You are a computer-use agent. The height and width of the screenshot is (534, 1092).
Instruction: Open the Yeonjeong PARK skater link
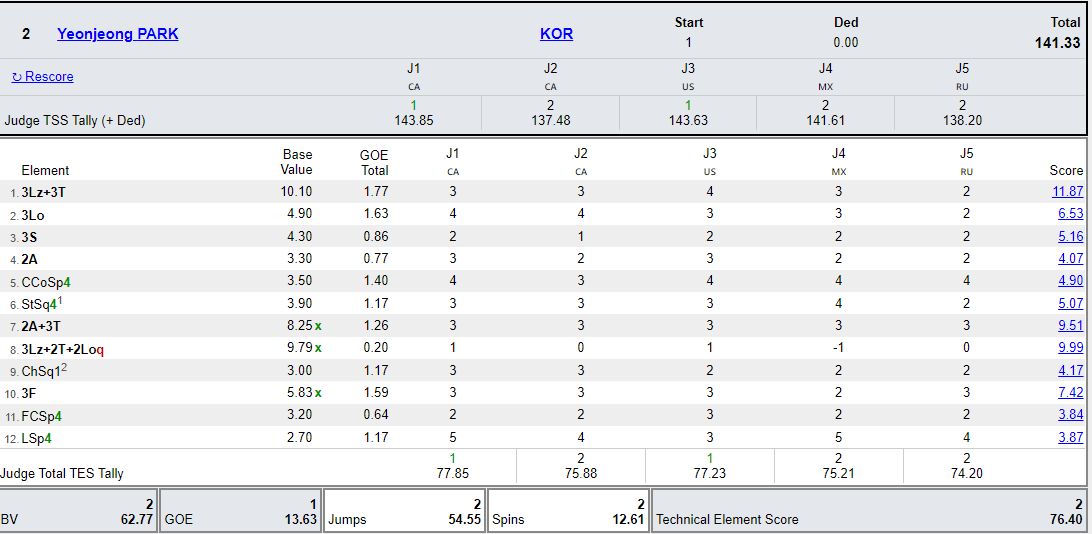(x=117, y=34)
